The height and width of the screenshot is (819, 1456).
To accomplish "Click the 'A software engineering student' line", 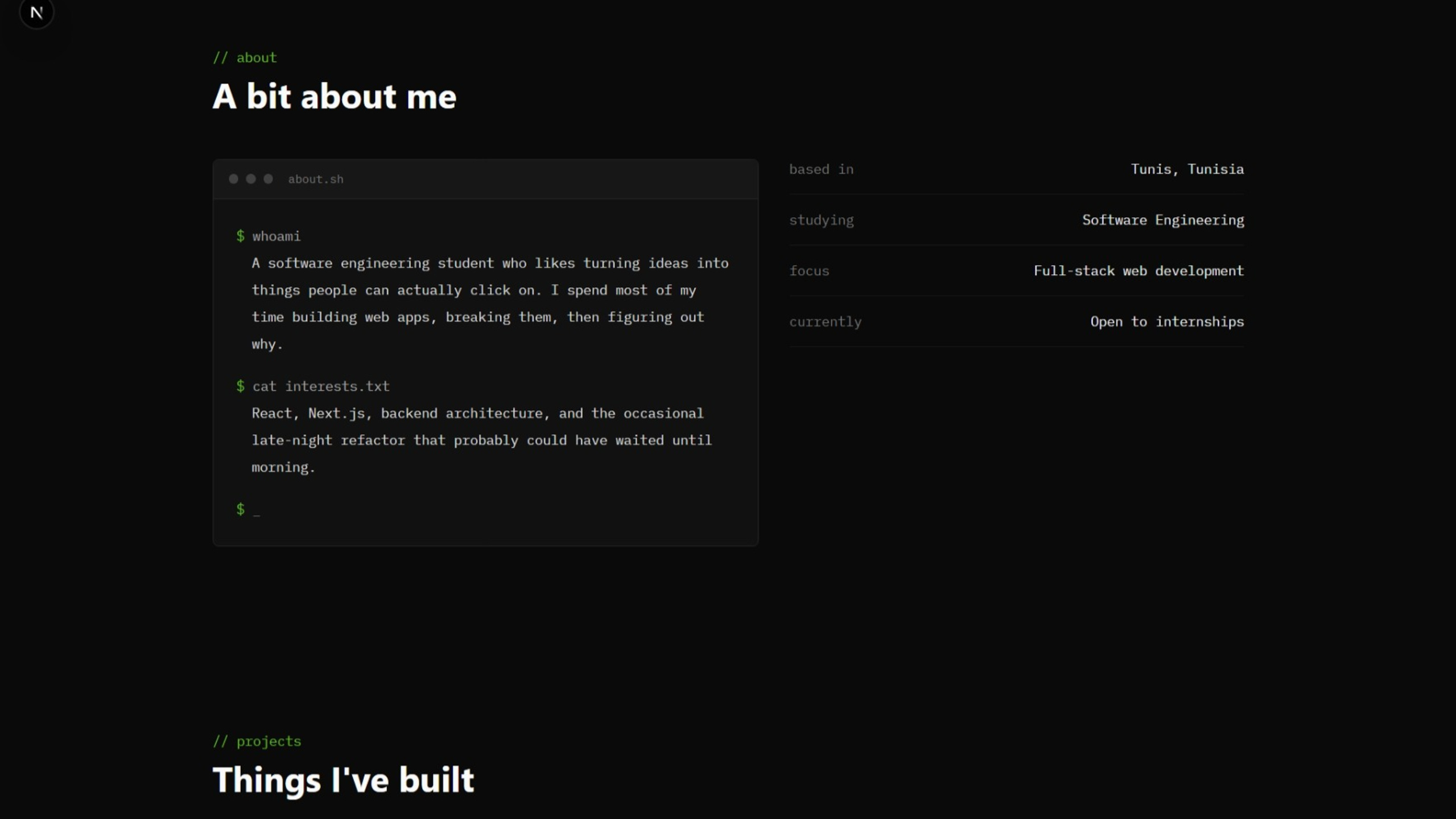I will point(490,263).
